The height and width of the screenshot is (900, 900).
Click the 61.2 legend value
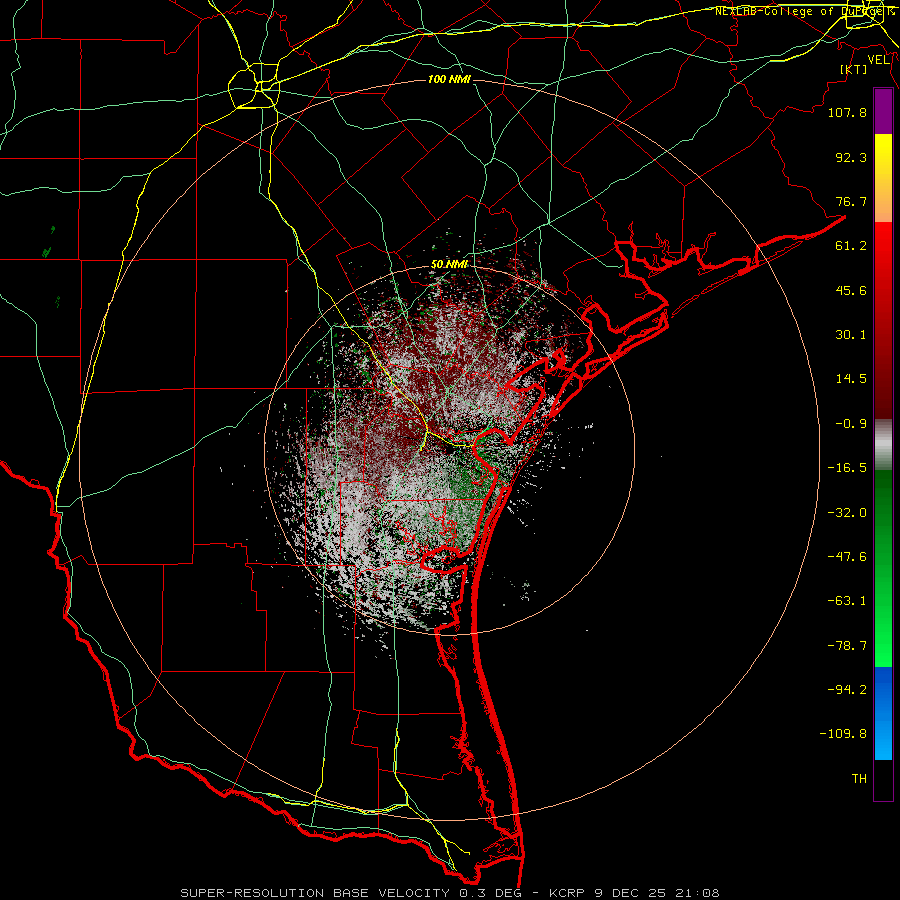[x=851, y=246]
